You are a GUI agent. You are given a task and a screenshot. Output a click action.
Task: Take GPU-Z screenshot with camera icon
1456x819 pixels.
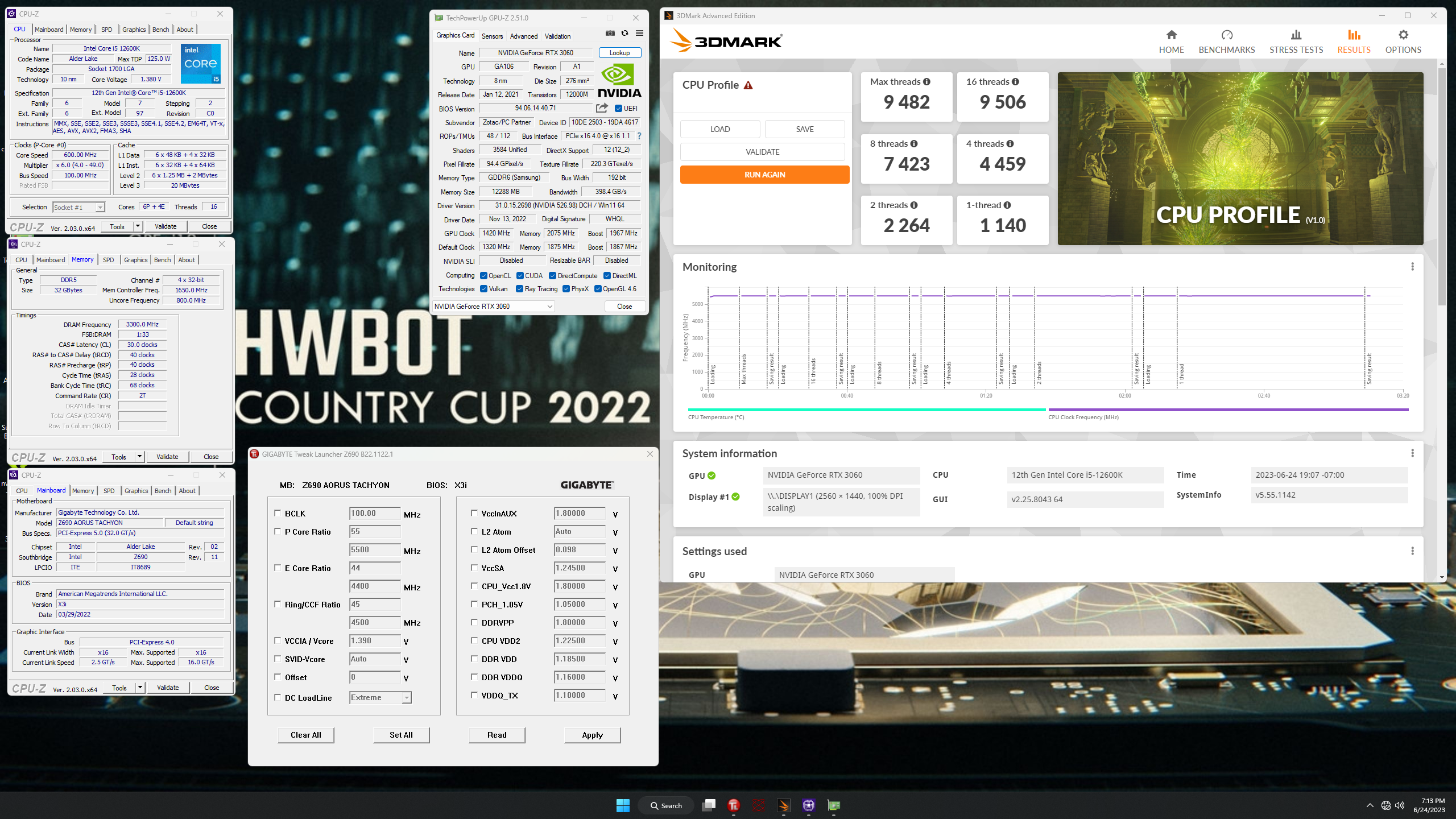(610, 34)
